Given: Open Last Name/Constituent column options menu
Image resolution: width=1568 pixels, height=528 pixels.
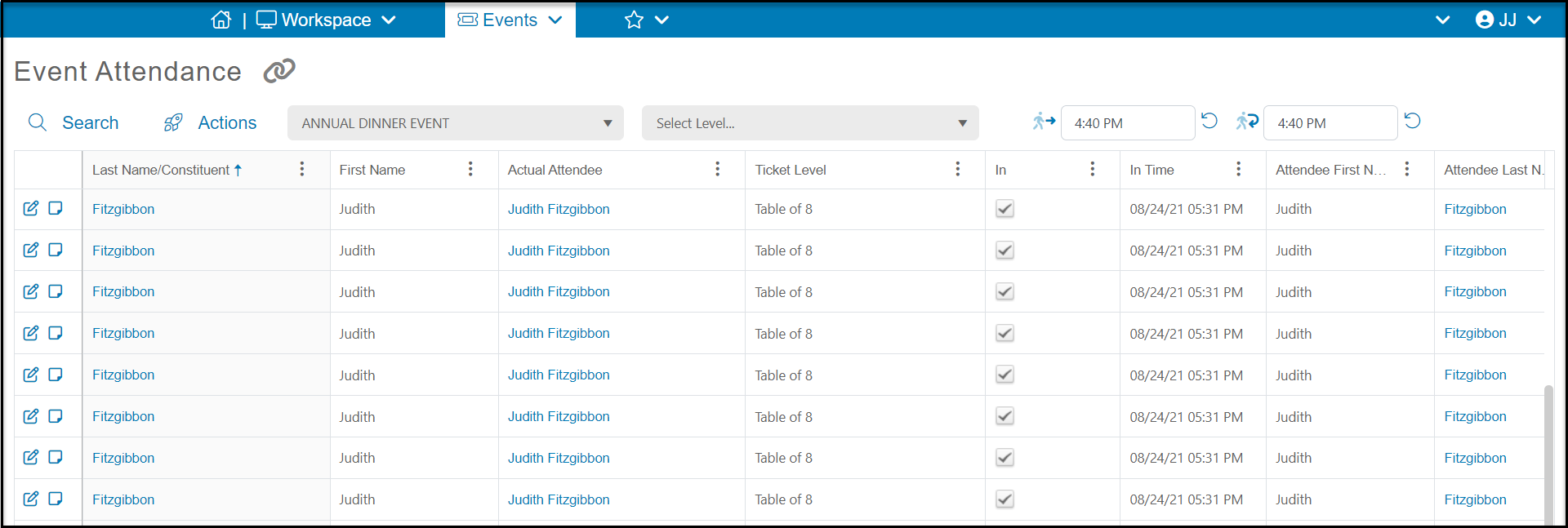Looking at the screenshot, I should (x=302, y=169).
